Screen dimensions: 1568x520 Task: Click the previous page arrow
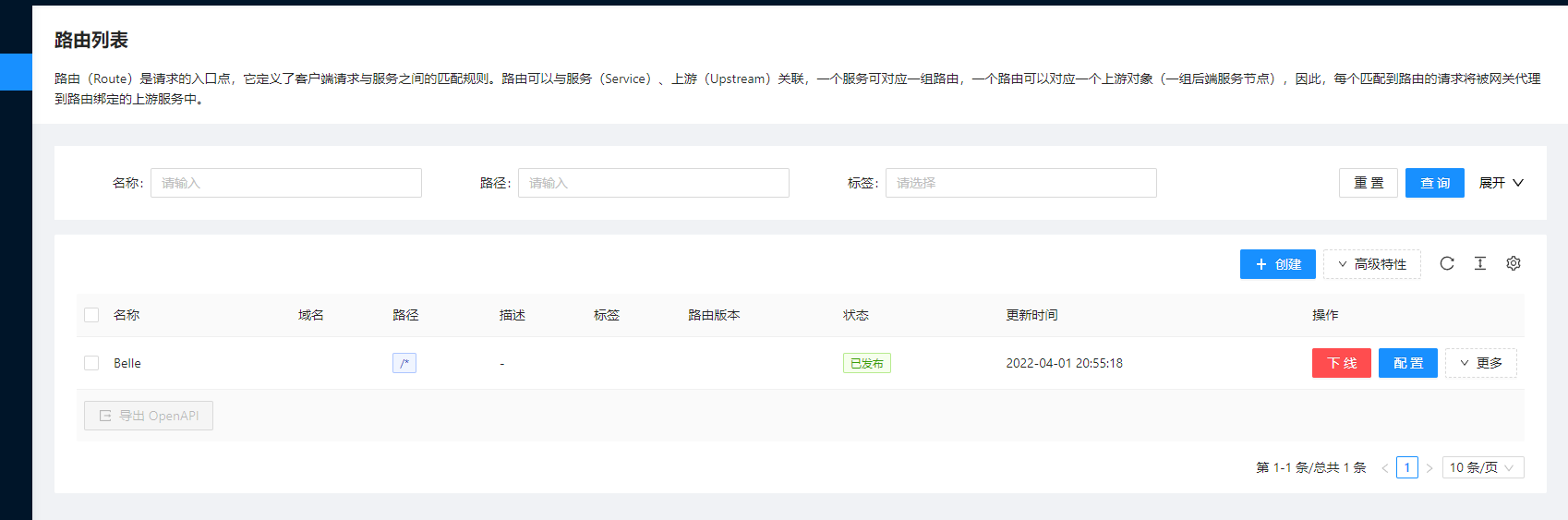pos(1384,468)
